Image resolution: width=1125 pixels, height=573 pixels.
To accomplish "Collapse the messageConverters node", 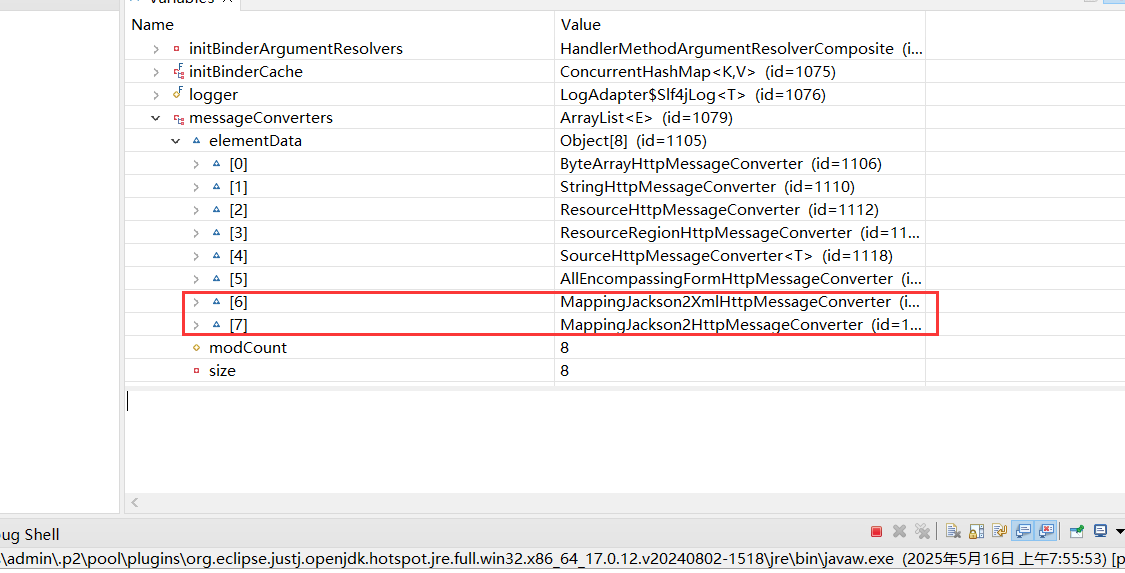I will 156,118.
